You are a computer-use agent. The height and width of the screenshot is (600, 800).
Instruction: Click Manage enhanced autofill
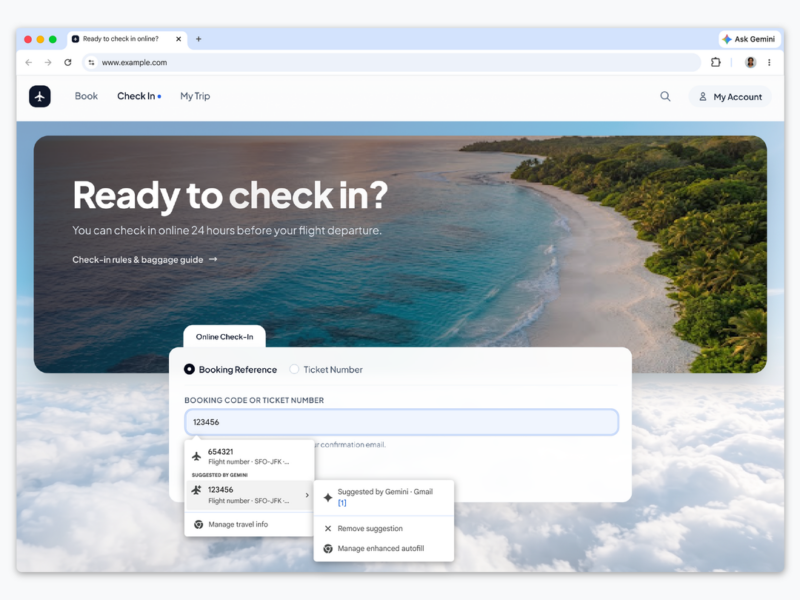(x=381, y=548)
